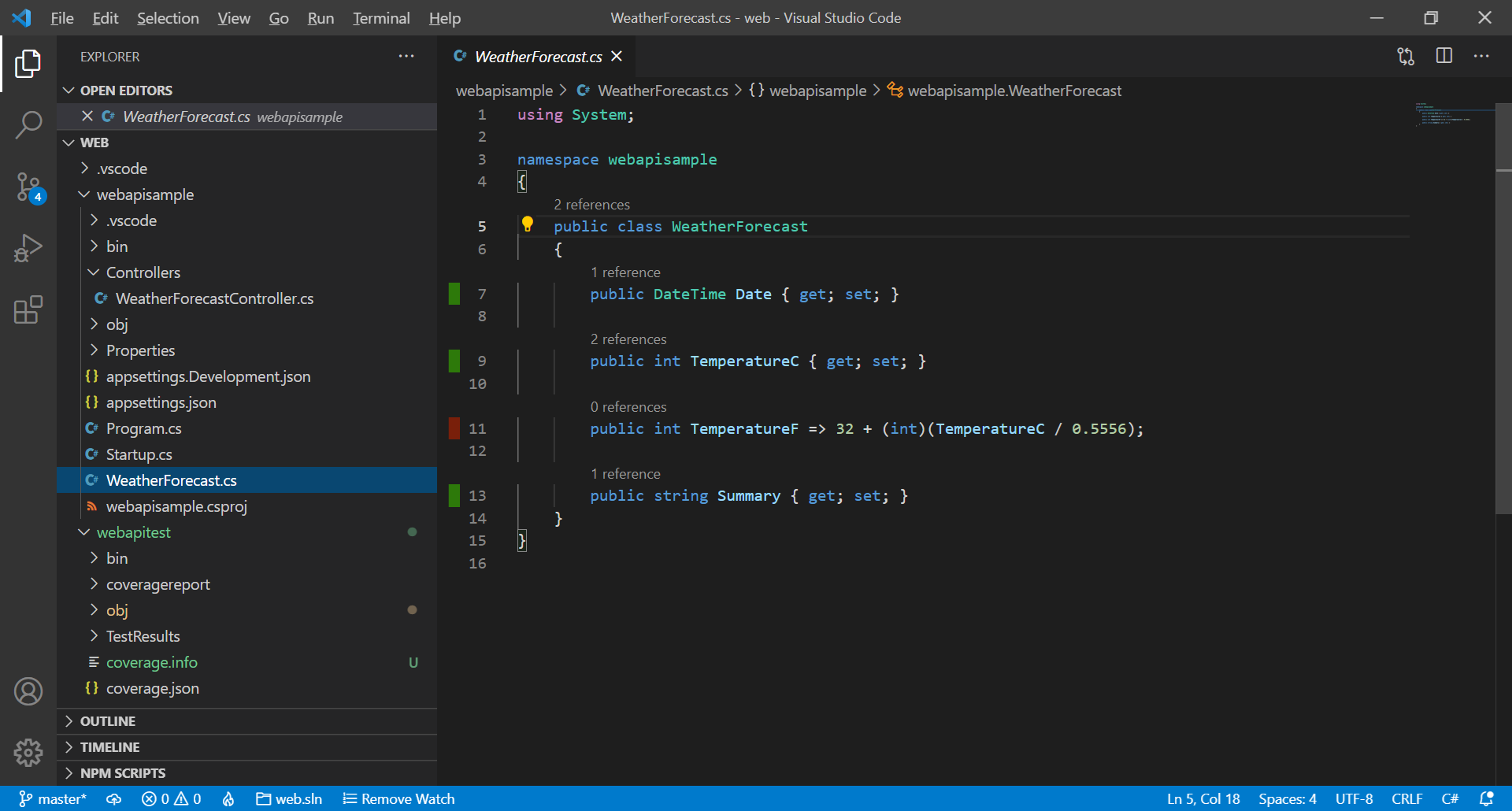Open the Extensions view icon

[x=28, y=309]
